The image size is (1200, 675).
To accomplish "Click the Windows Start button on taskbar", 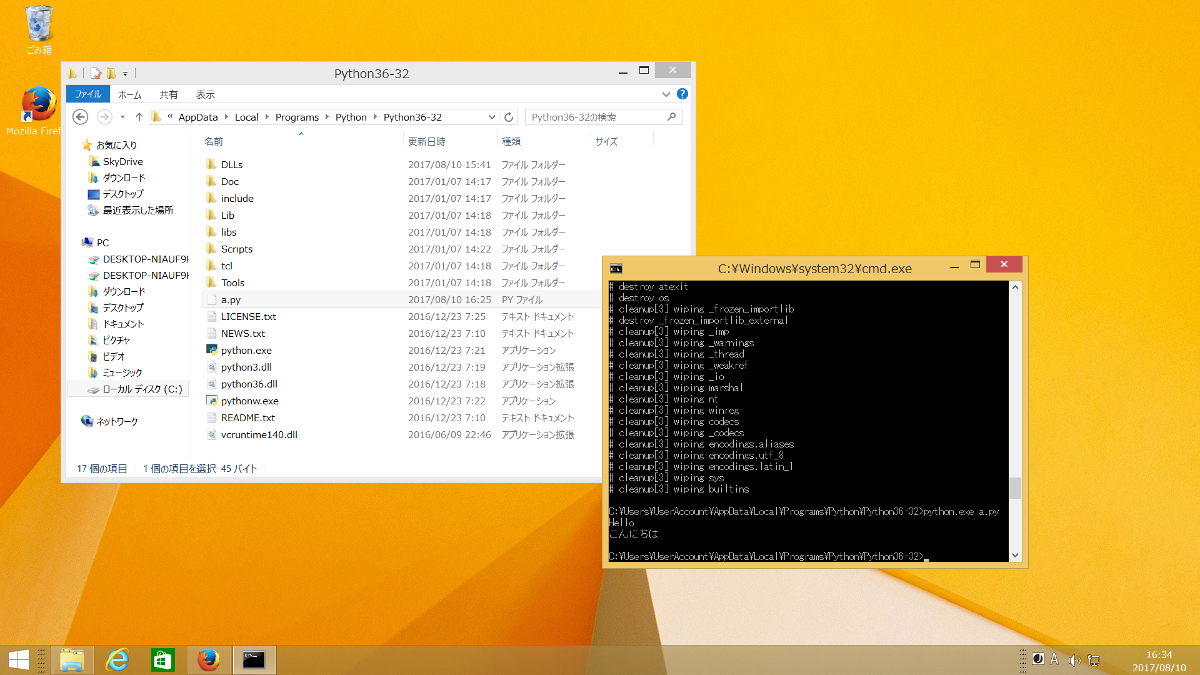I will pos(19,659).
